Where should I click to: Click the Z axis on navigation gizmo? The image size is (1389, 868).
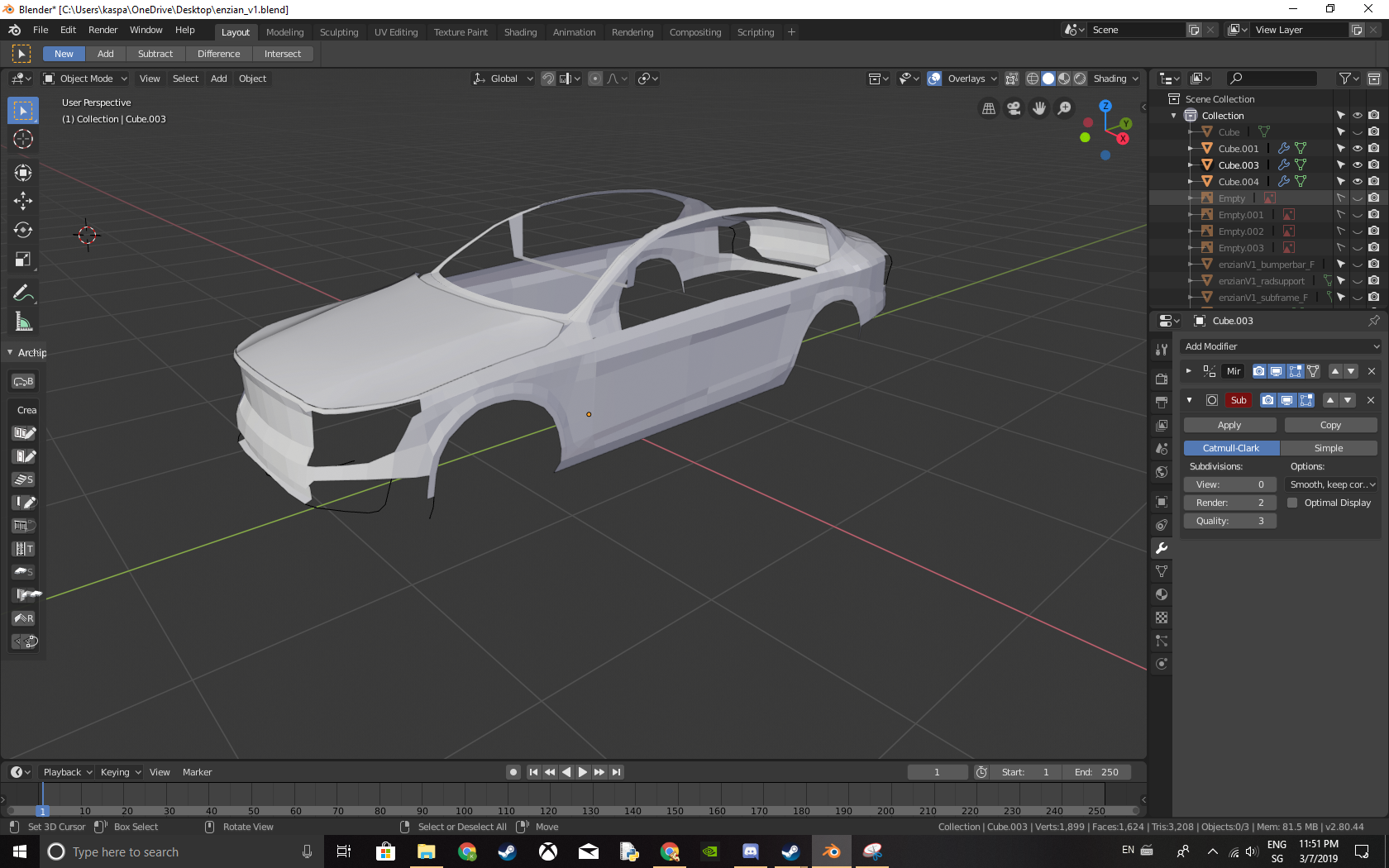tap(1105, 106)
